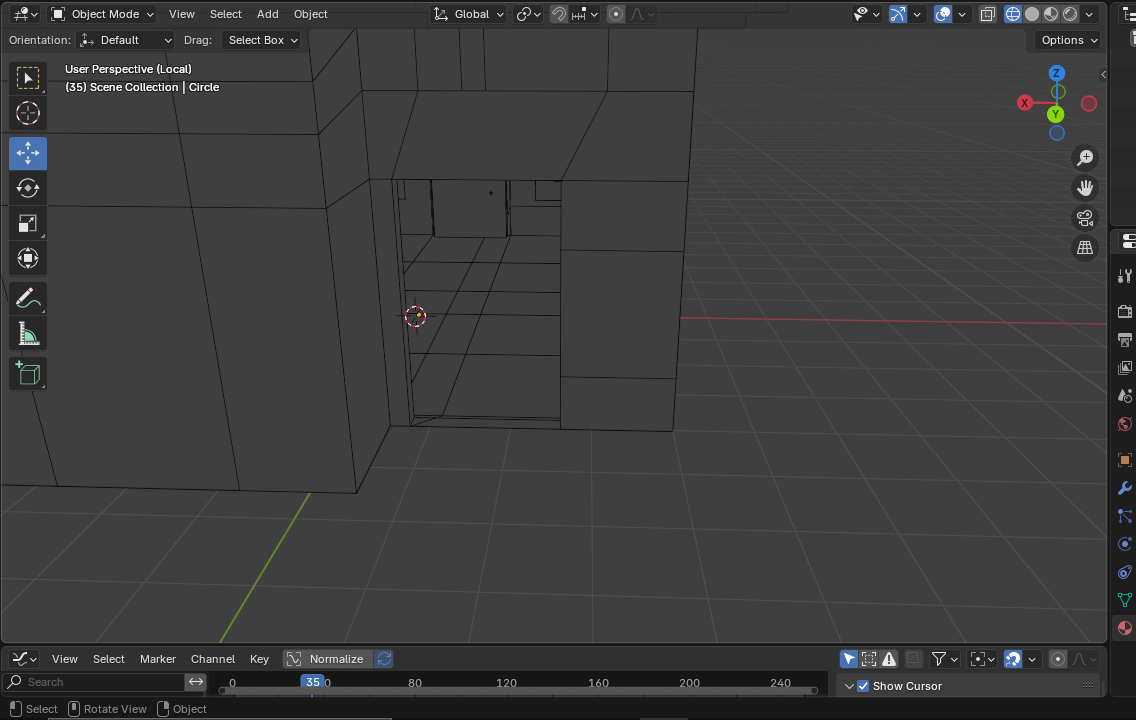Open the Drag Select Box dropdown
Screen dimensions: 1136x720
(x=261, y=40)
